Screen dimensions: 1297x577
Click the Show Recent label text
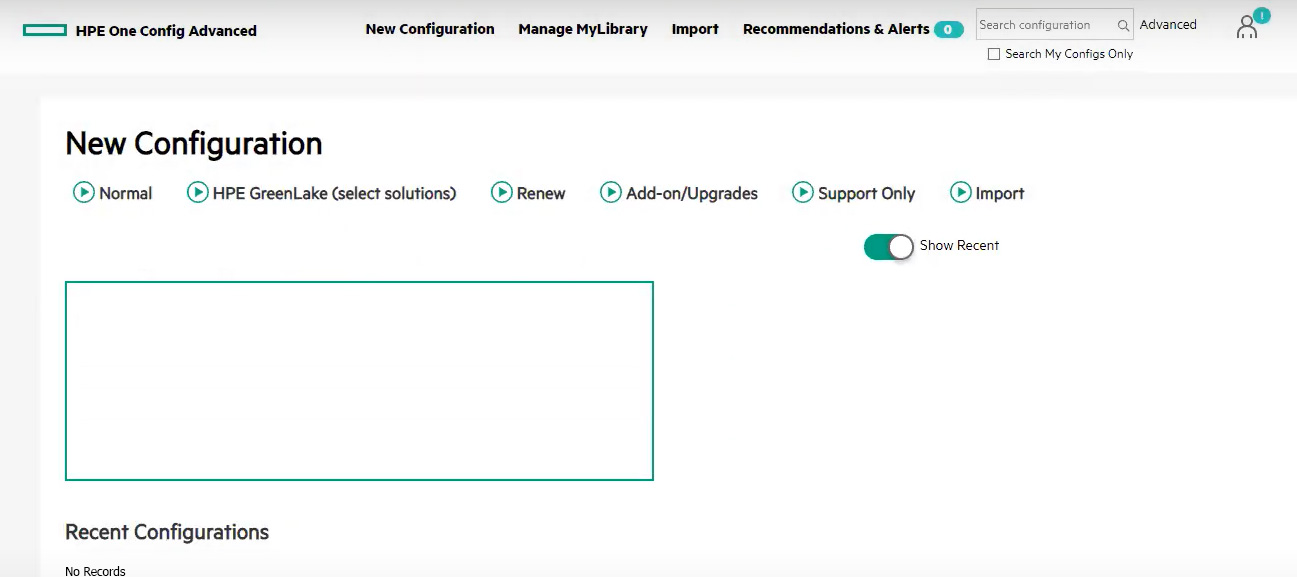[959, 245]
